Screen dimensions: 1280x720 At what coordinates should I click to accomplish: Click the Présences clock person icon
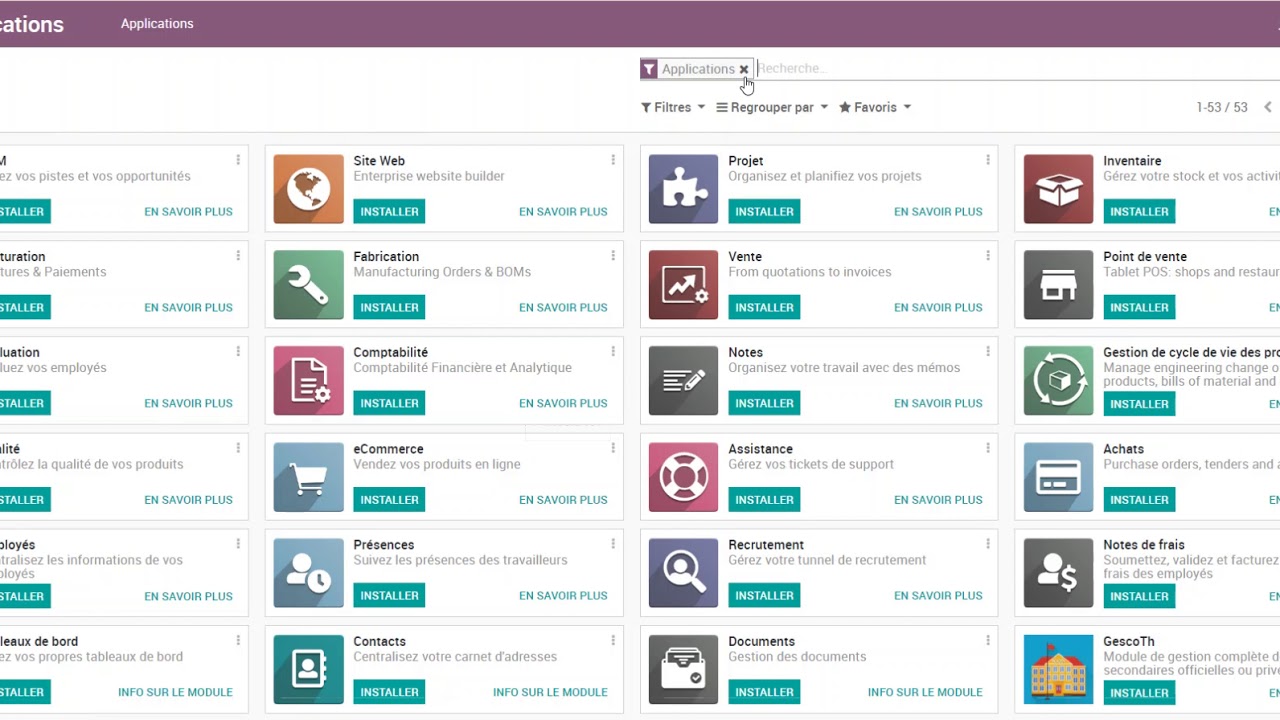click(308, 573)
